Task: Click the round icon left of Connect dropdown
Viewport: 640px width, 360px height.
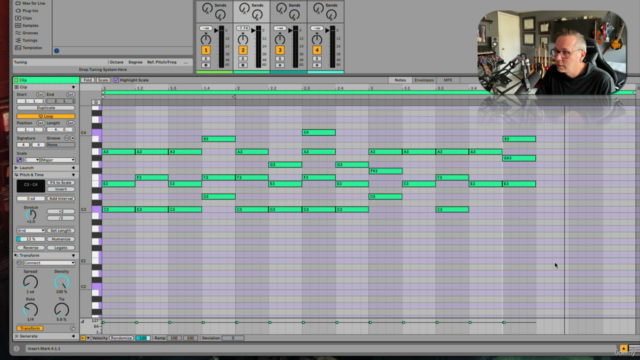Action: (19, 263)
